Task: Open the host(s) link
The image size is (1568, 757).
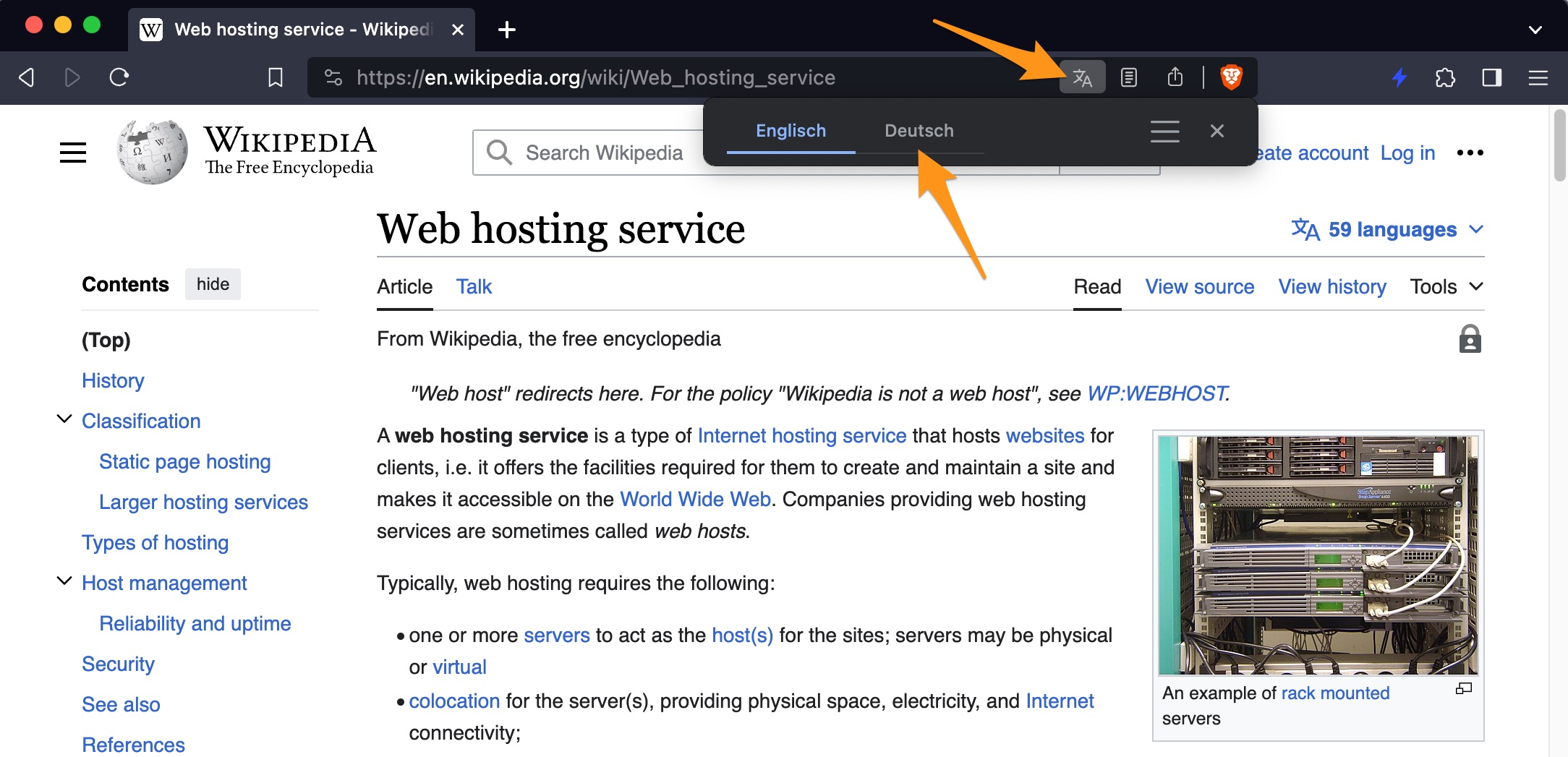Action: point(743,635)
